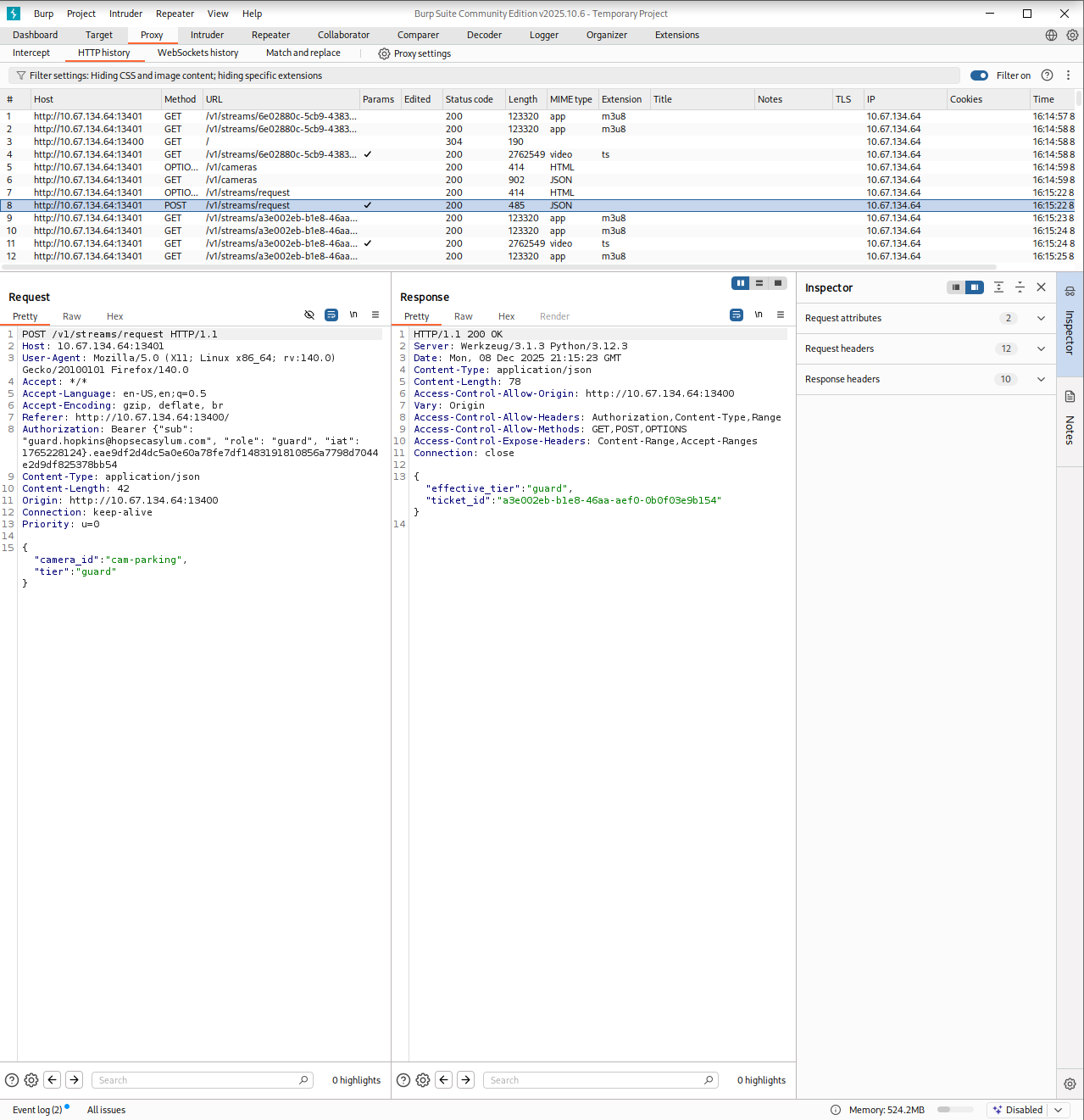Expand Response headers section

pos(1041,380)
